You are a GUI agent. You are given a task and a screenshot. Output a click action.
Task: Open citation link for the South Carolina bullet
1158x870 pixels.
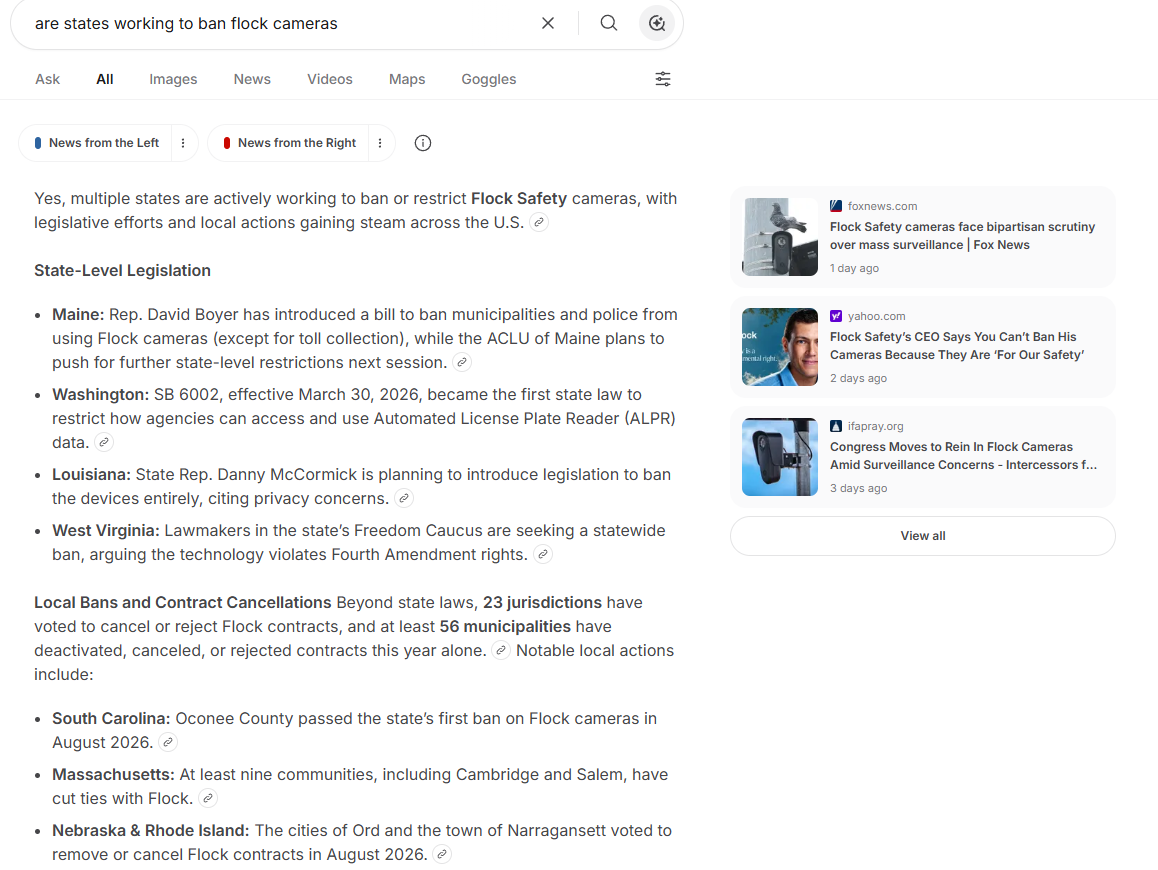pyautogui.click(x=168, y=742)
